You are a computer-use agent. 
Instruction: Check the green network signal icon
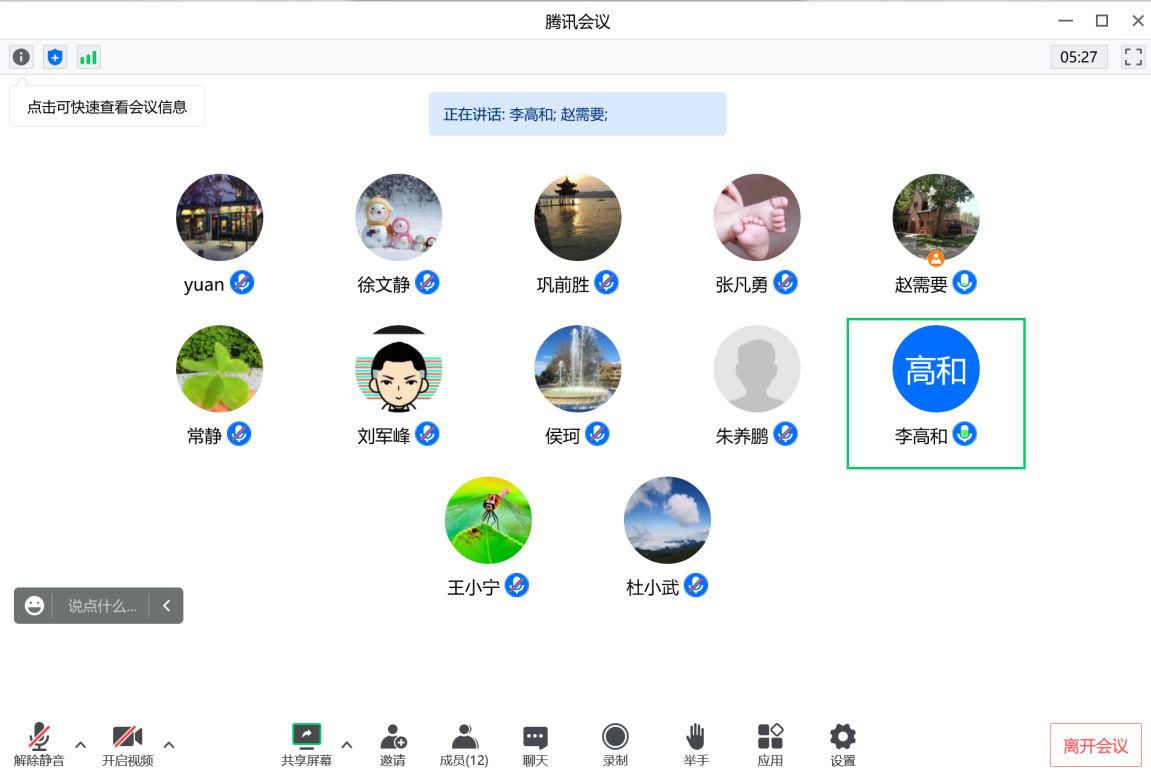pyautogui.click(x=89, y=57)
